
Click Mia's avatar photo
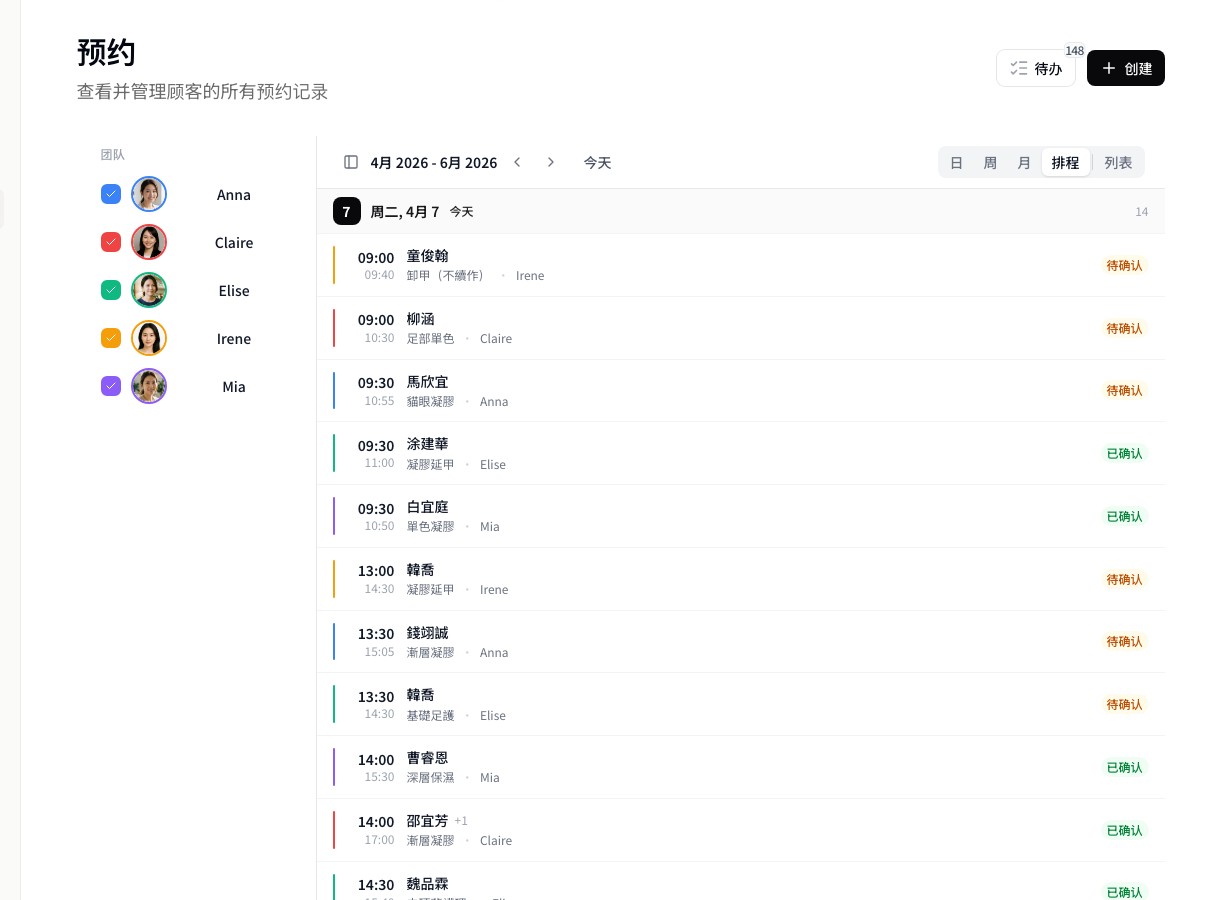coord(149,386)
